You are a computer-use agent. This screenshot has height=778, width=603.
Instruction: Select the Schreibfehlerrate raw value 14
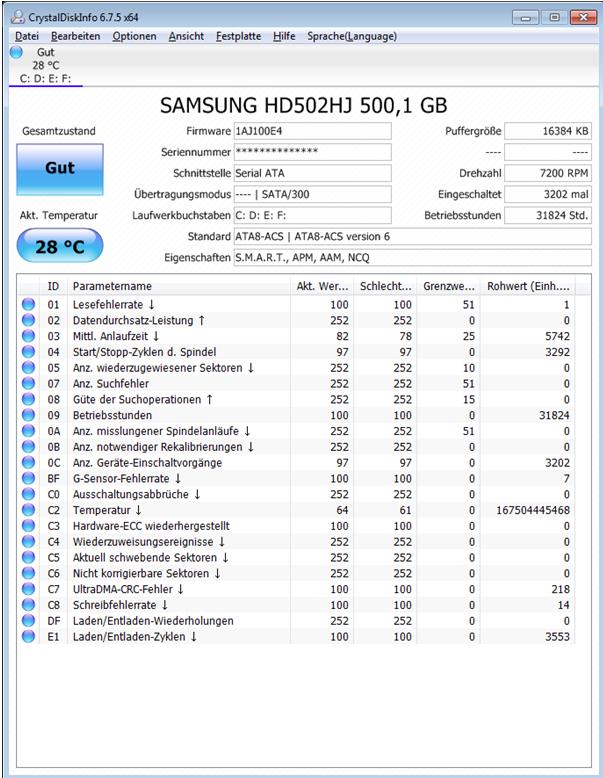(x=563, y=605)
